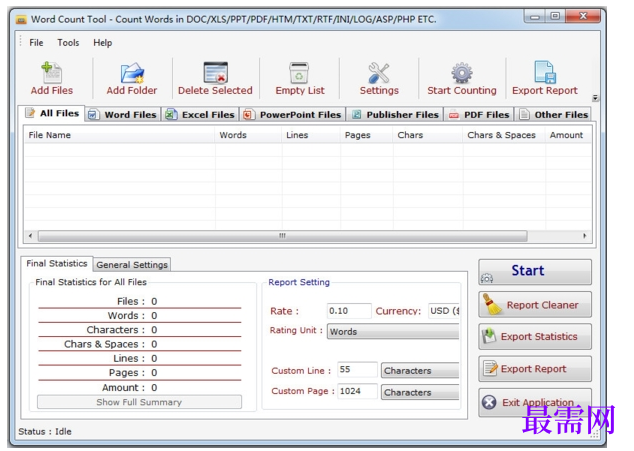Click the title bar application icon
The height and width of the screenshot is (451, 634).
(21, 19)
